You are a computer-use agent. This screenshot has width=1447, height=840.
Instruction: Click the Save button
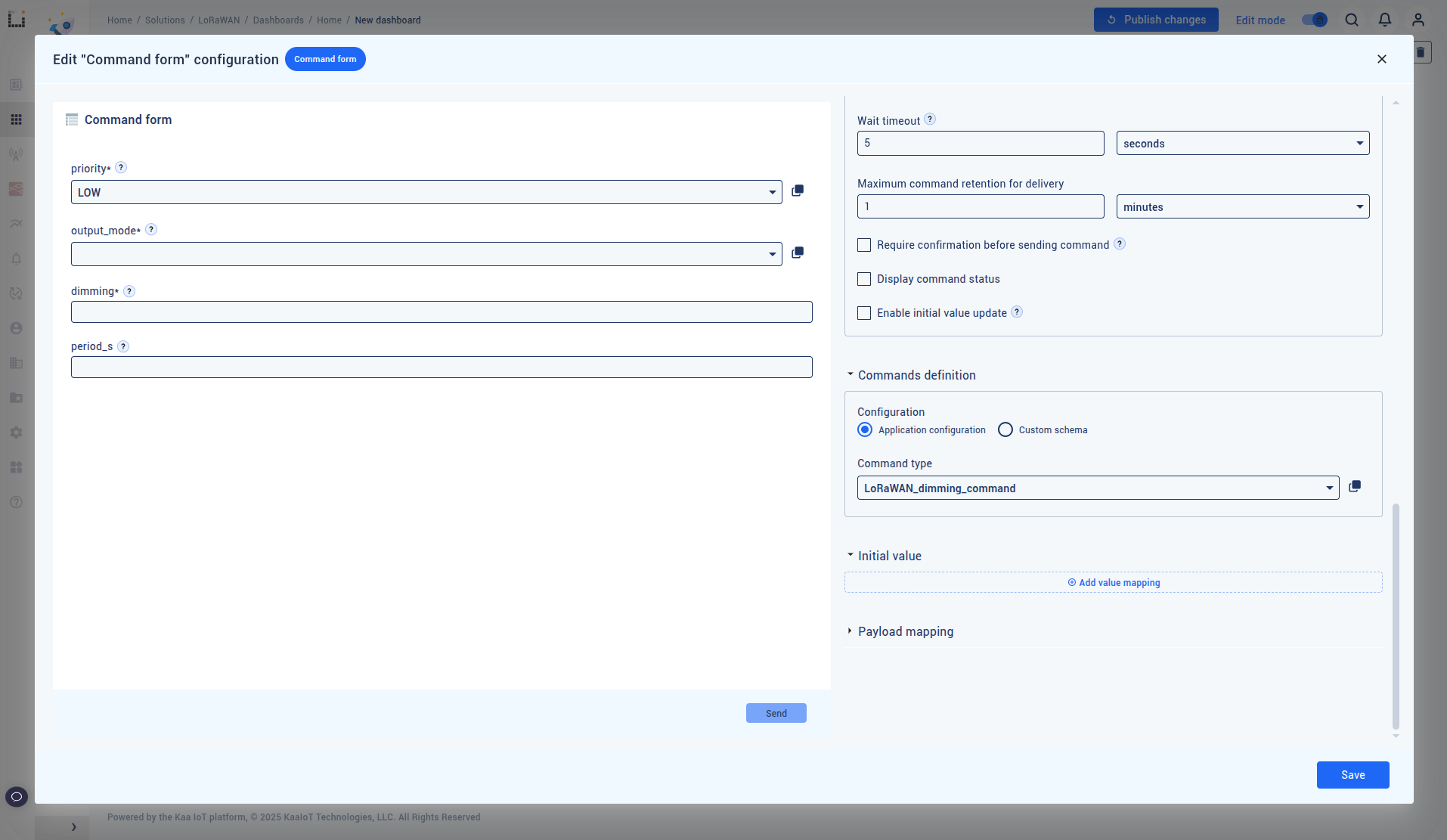[x=1352, y=775]
